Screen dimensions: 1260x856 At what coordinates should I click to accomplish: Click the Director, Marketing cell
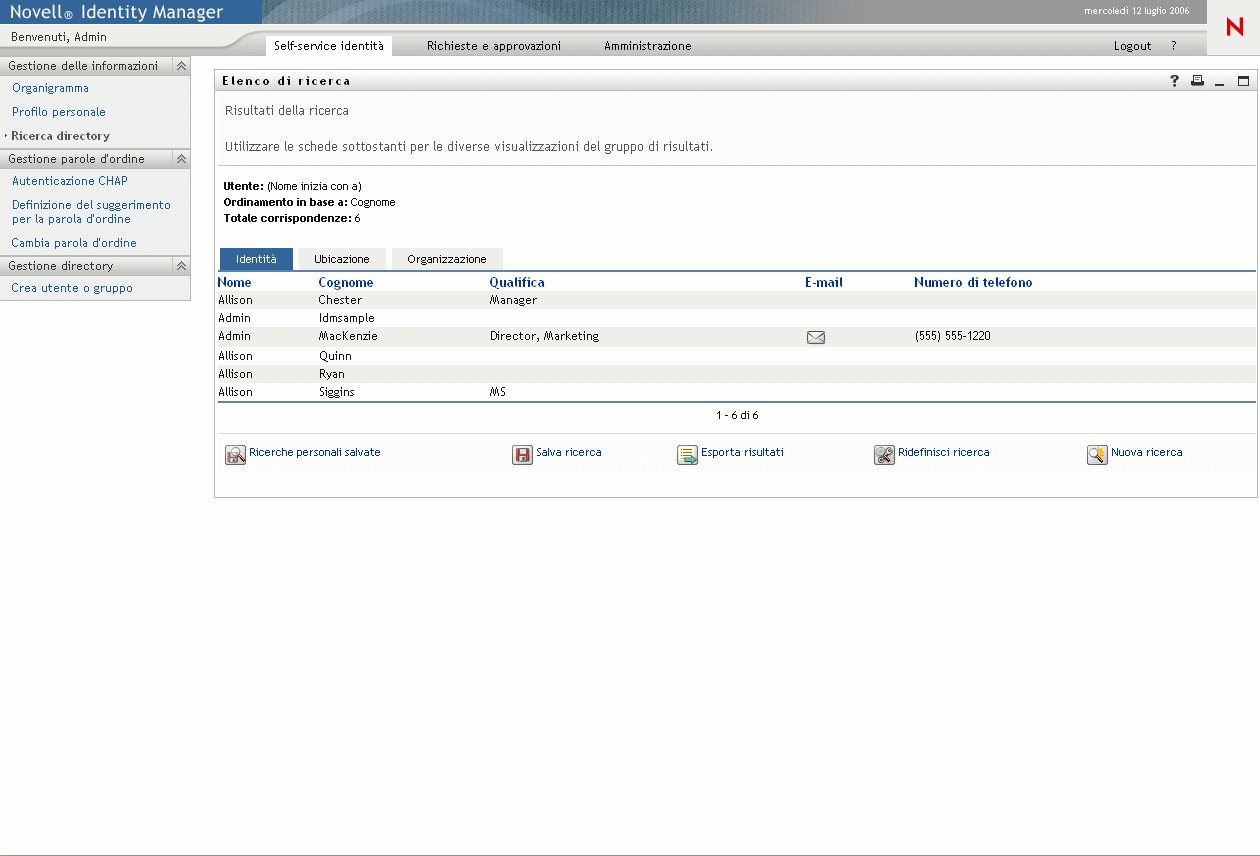click(x=544, y=336)
